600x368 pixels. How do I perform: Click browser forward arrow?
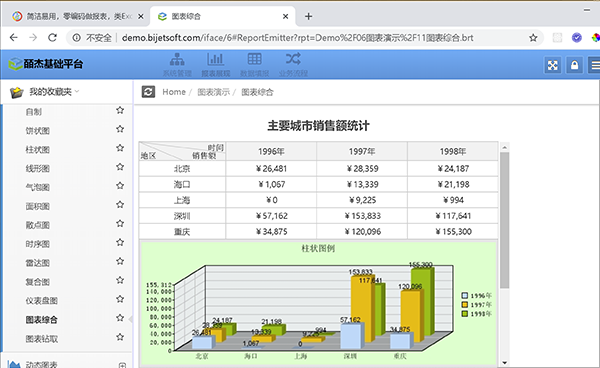(x=33, y=37)
